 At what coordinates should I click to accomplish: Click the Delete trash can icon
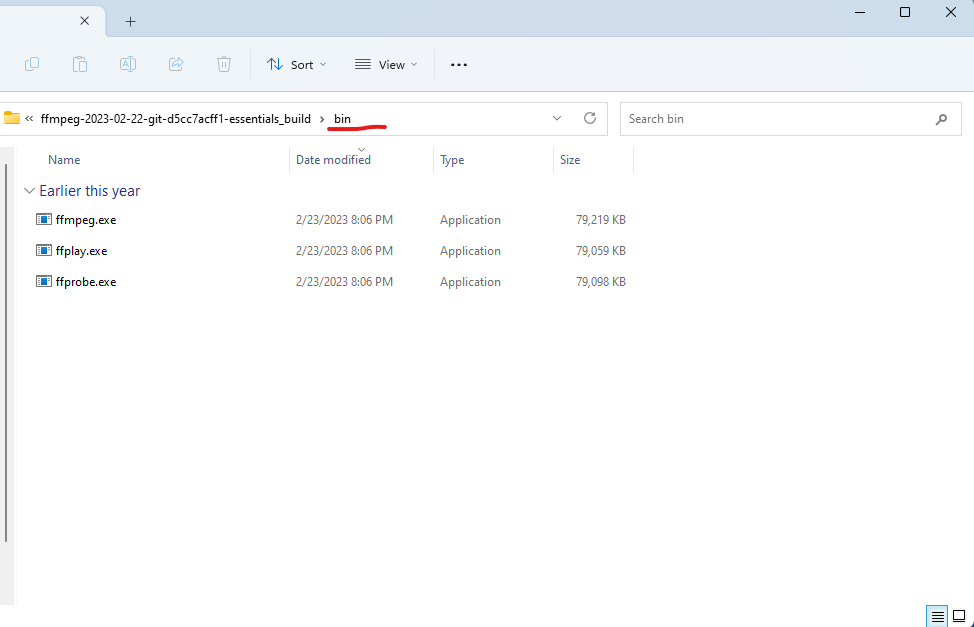tap(224, 64)
